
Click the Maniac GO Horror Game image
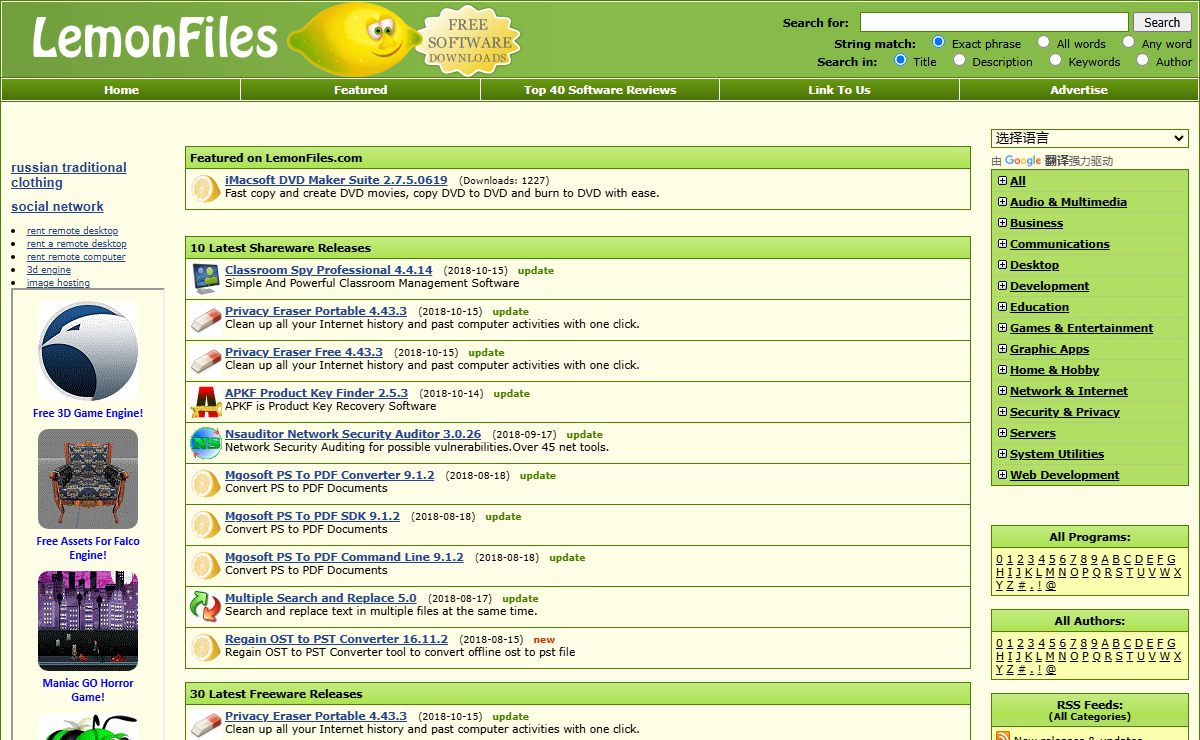coord(88,621)
